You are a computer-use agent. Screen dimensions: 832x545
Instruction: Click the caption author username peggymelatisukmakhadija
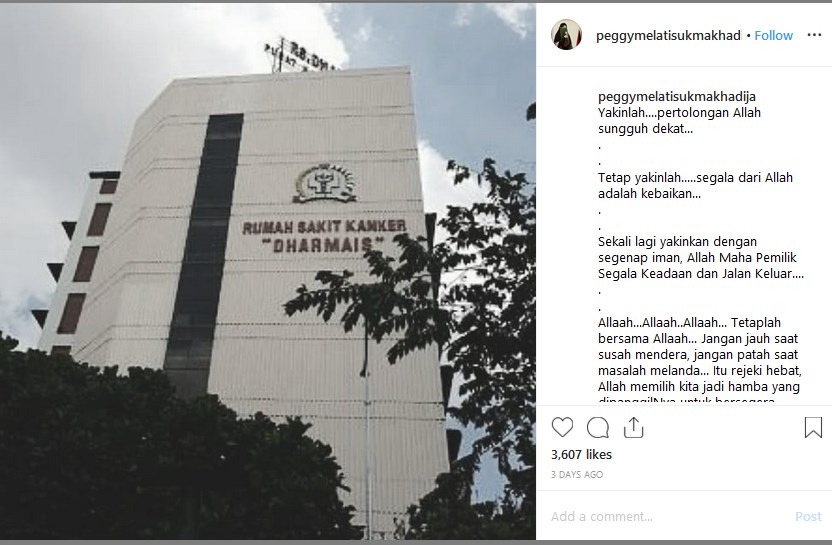[677, 97]
